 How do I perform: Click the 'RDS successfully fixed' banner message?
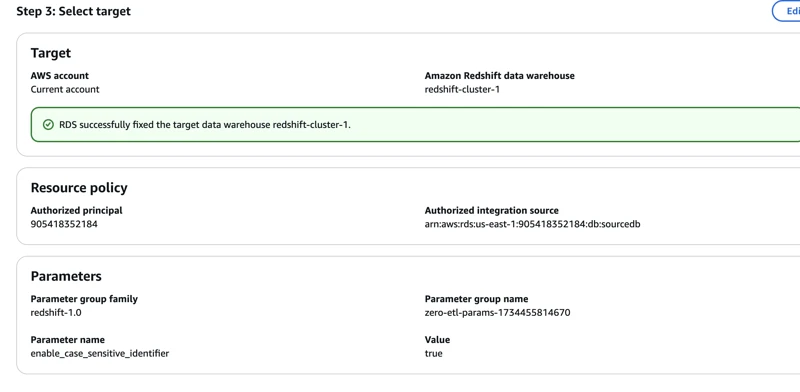tap(205, 125)
